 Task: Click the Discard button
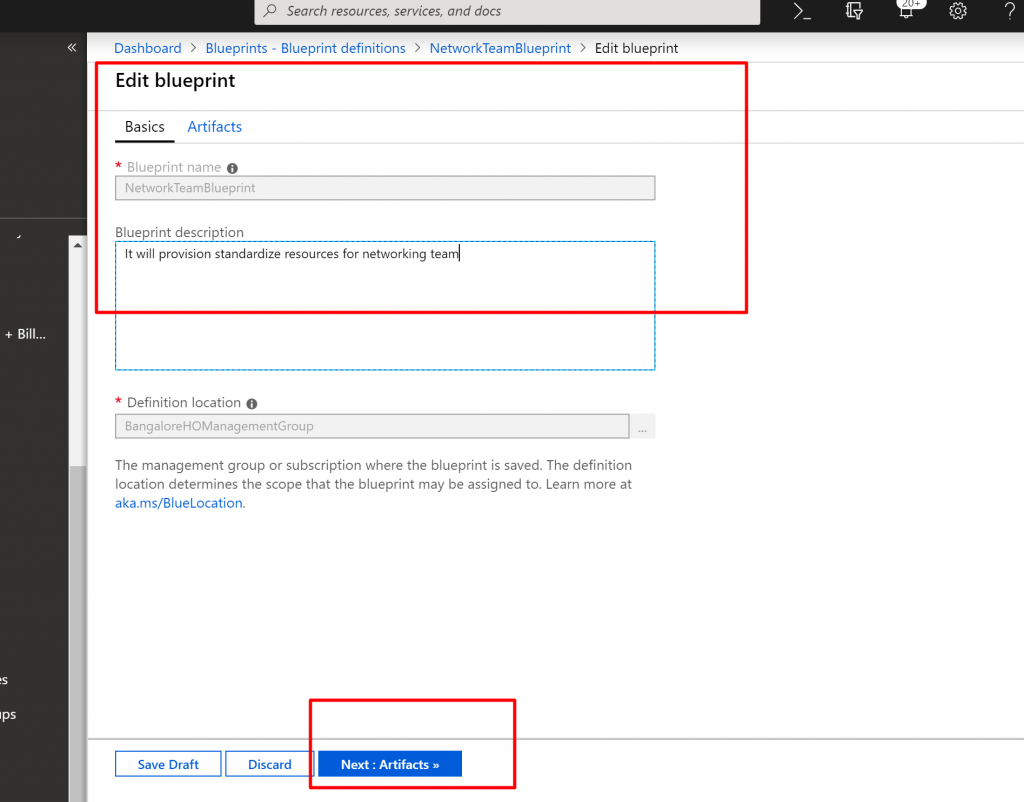[x=270, y=764]
